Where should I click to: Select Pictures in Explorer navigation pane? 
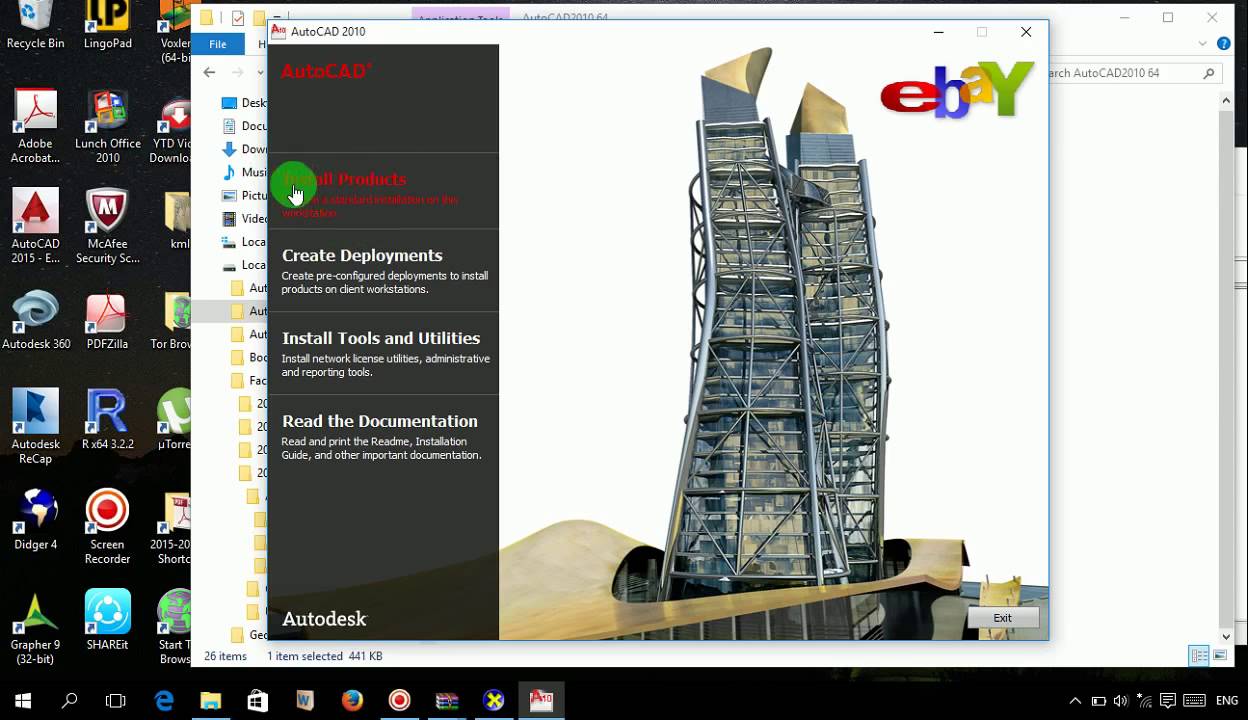[x=243, y=195]
